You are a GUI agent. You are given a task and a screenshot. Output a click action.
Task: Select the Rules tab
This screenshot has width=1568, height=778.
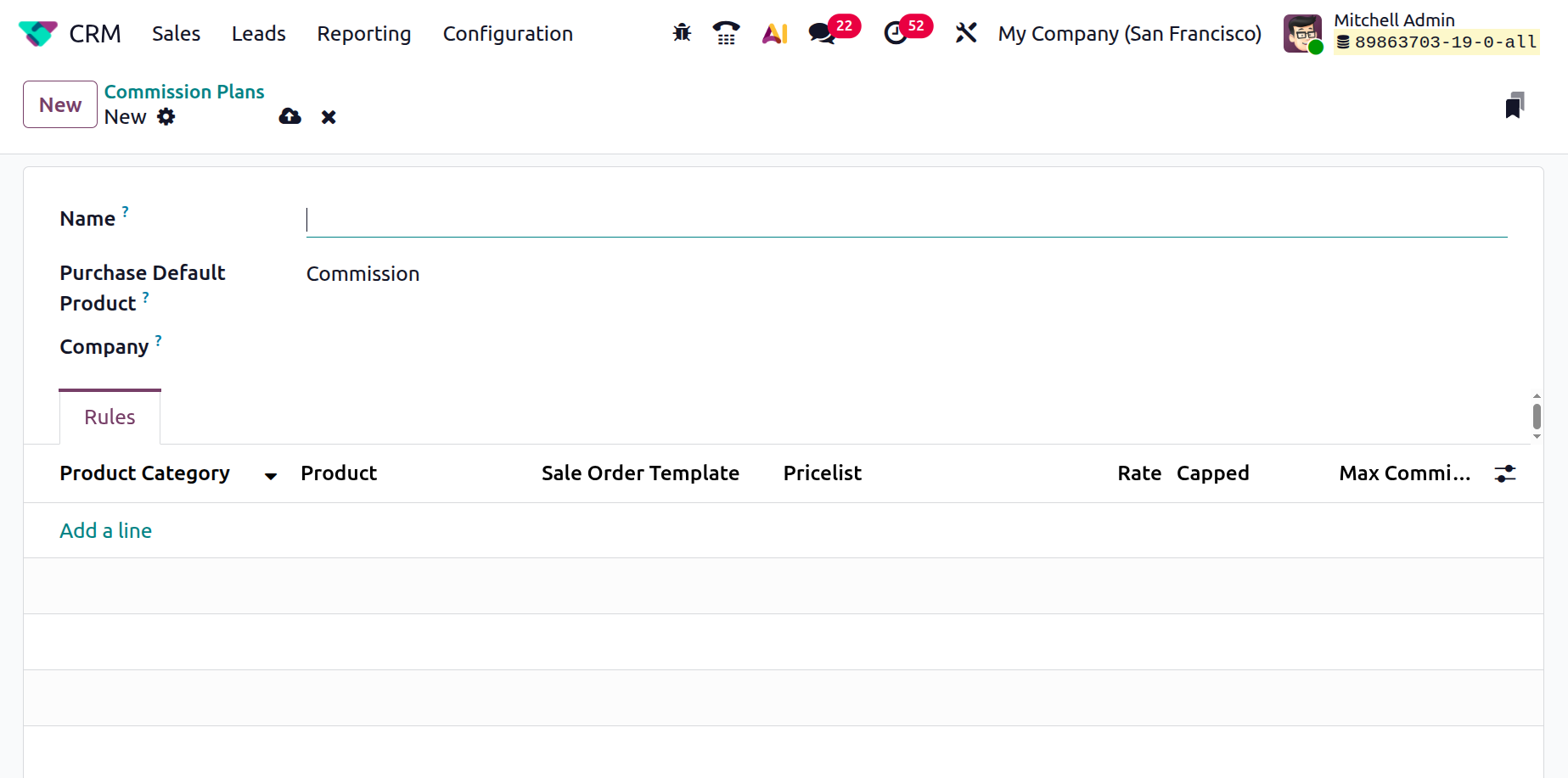click(110, 417)
